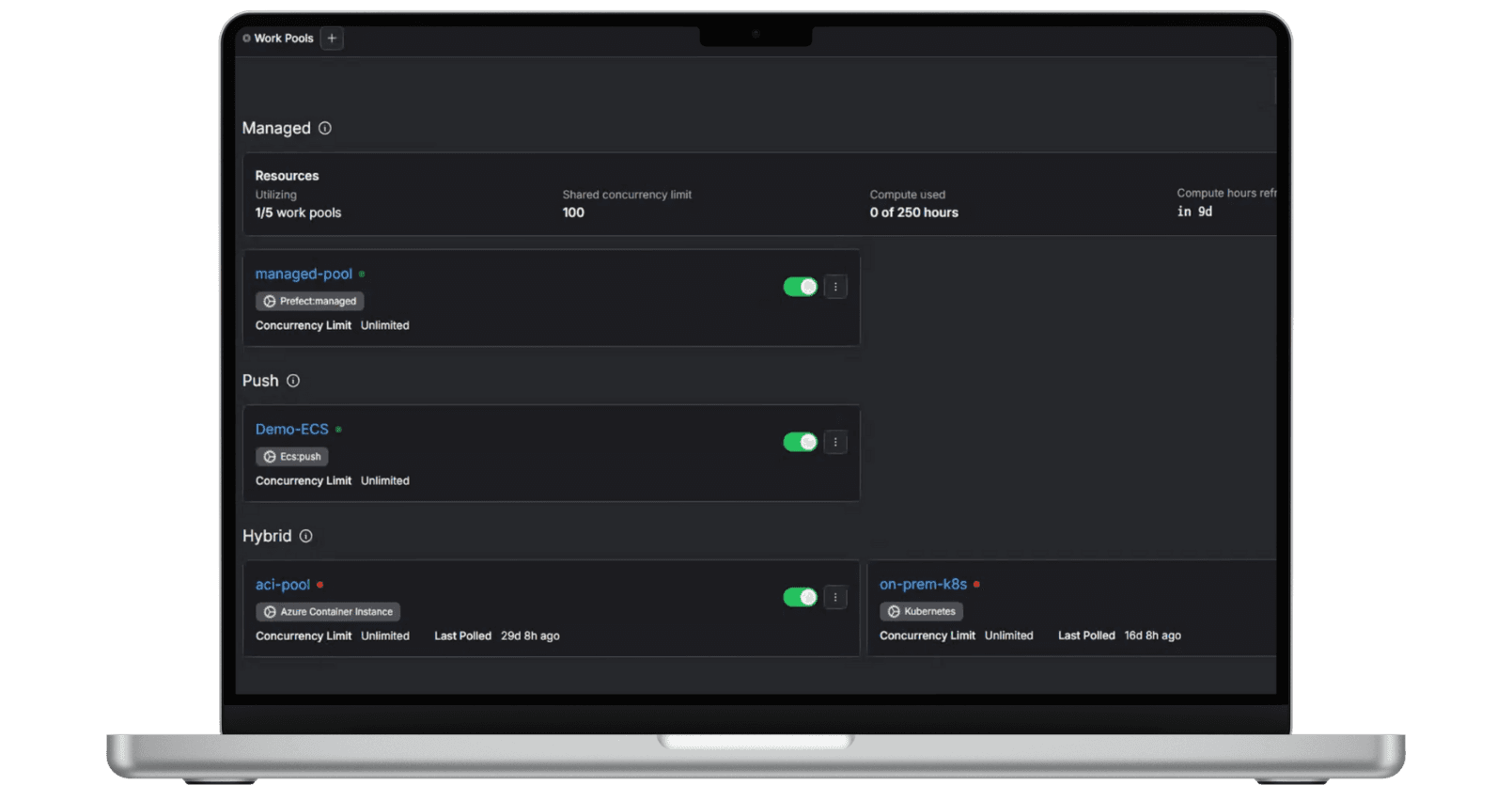Open the on-prem-k8s work pool link

tap(923, 584)
